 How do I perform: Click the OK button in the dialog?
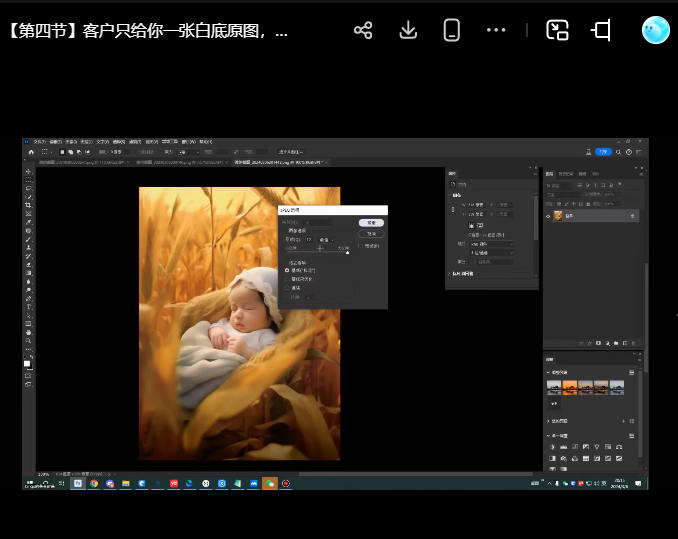click(370, 222)
